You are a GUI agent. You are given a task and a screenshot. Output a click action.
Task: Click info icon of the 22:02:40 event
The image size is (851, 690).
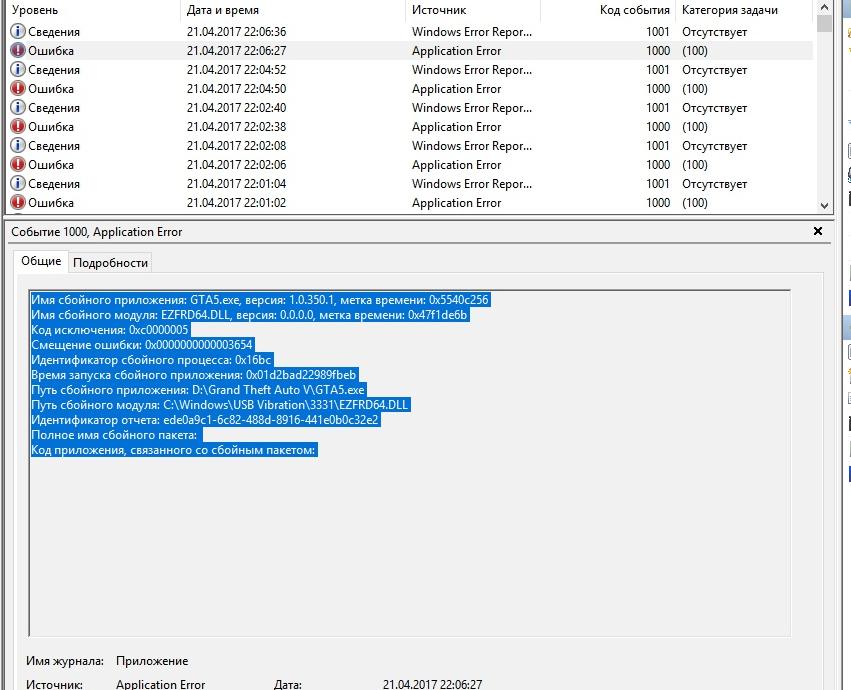[18, 107]
